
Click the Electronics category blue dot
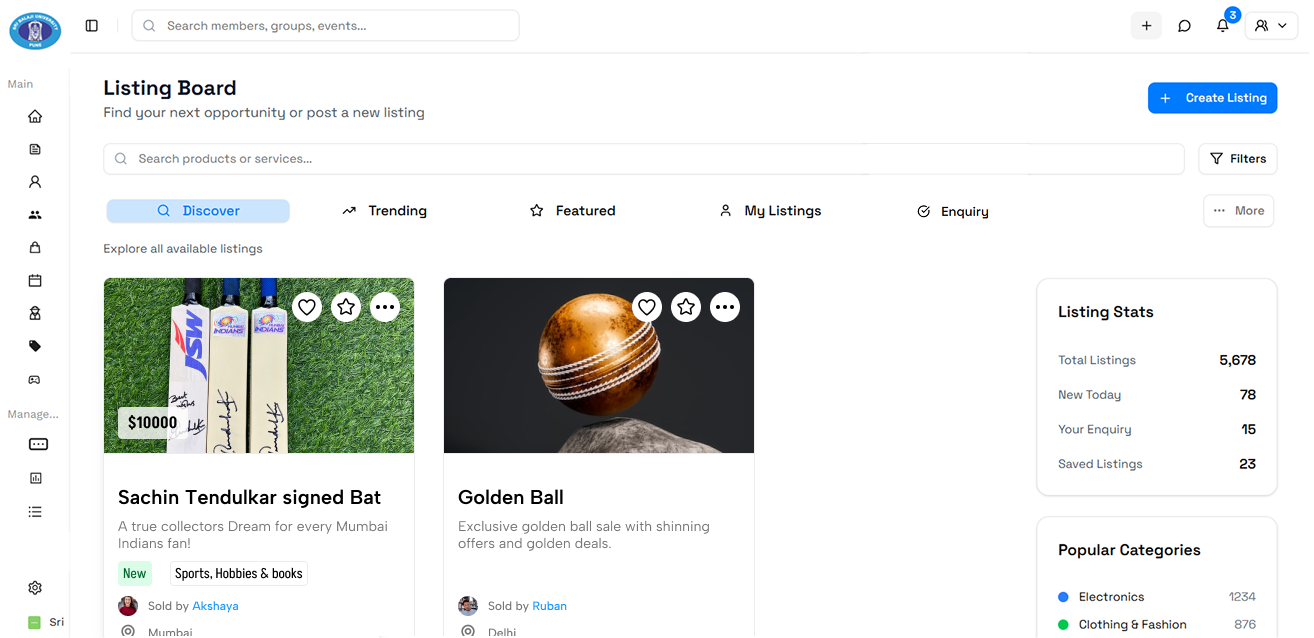pos(1063,597)
